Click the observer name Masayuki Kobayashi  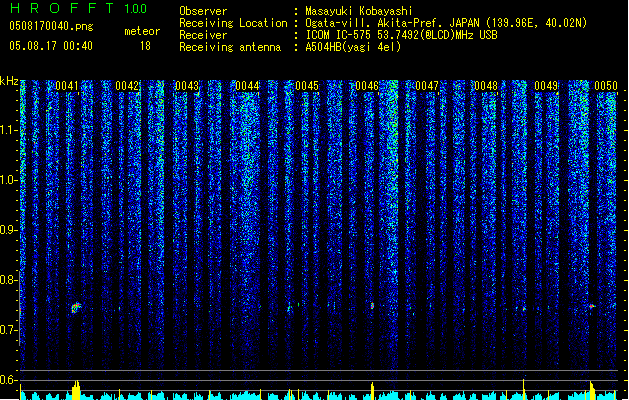(359, 11)
